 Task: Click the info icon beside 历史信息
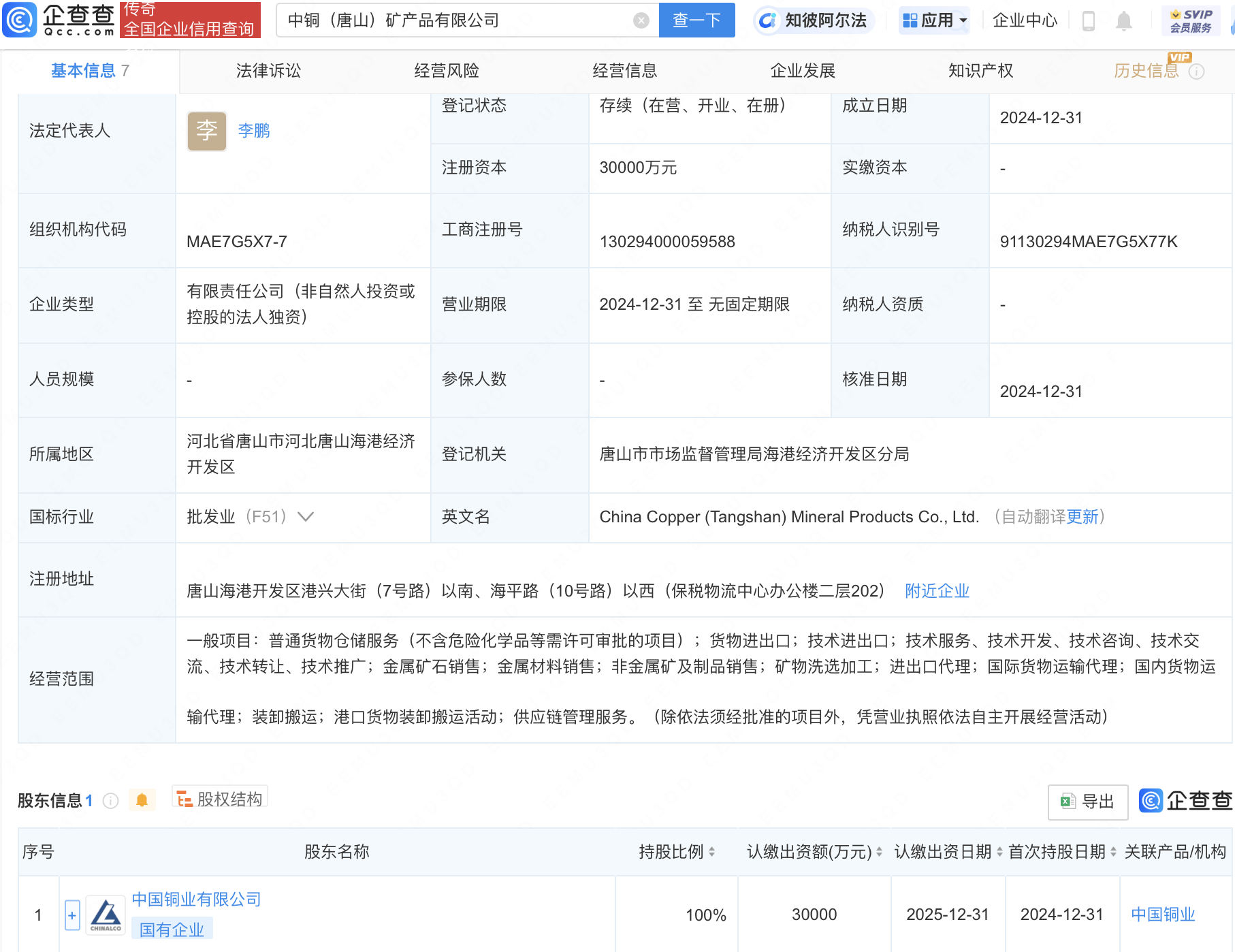[x=1196, y=72]
